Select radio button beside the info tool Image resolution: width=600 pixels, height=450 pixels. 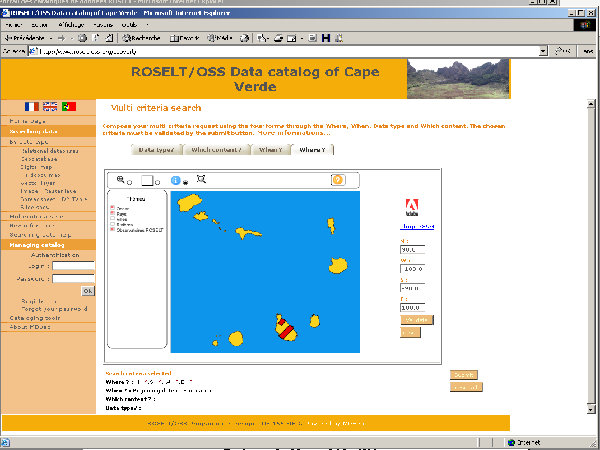pyautogui.click(x=186, y=183)
